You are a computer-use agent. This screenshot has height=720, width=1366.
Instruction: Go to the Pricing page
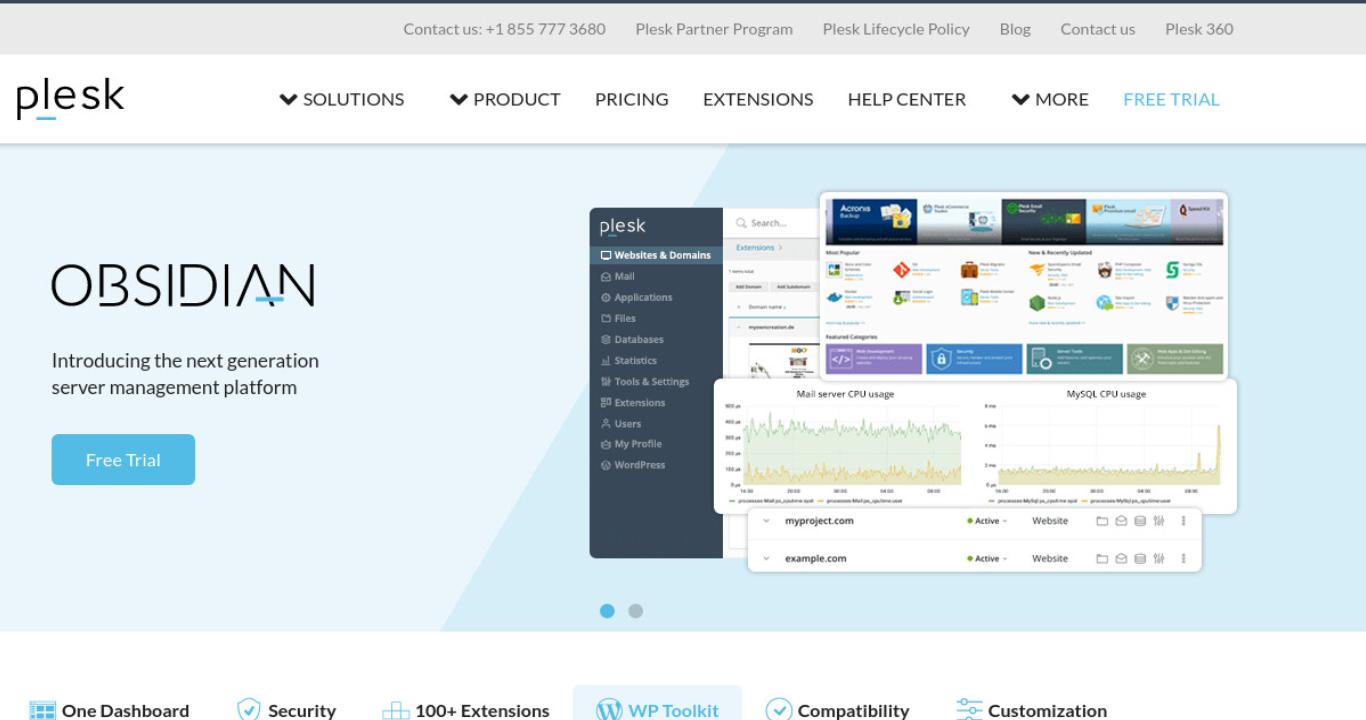coord(631,99)
